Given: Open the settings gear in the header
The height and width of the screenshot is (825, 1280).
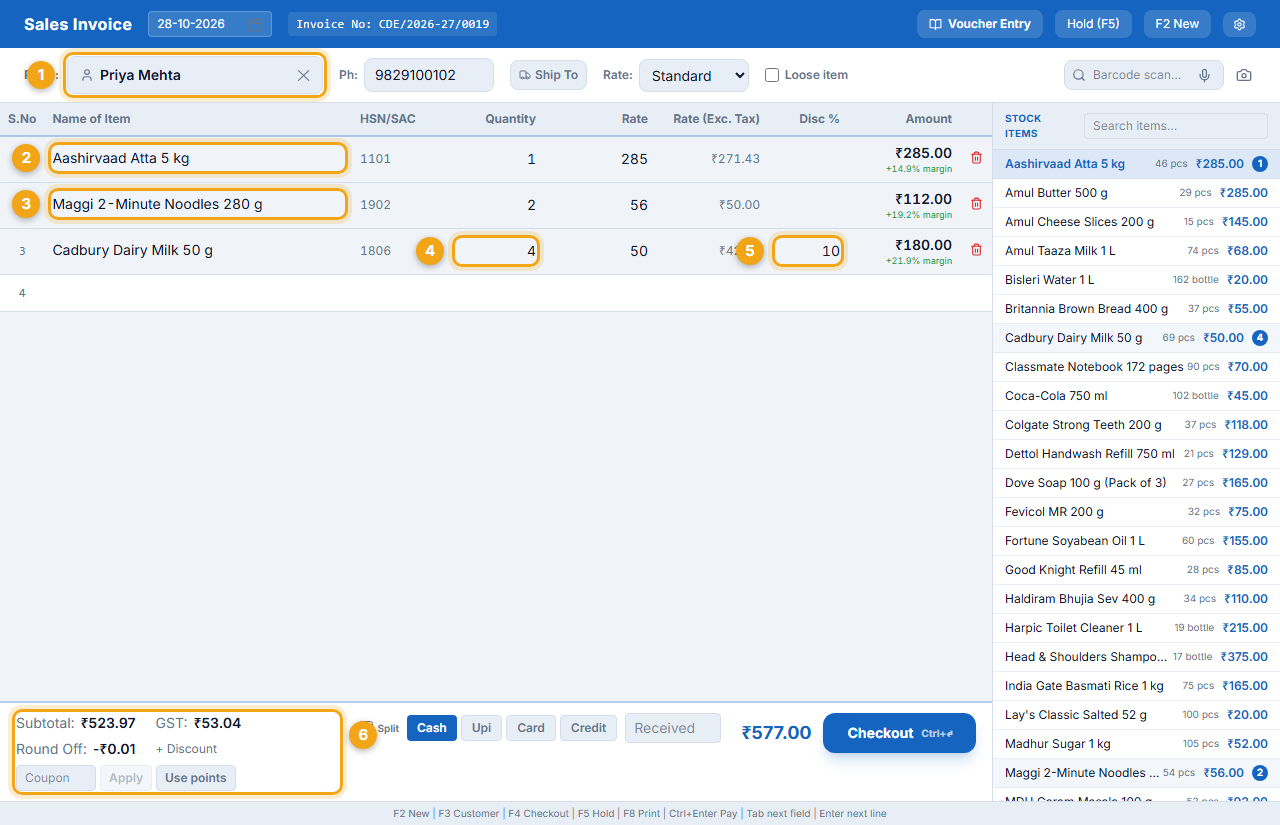Looking at the screenshot, I should 1240,24.
